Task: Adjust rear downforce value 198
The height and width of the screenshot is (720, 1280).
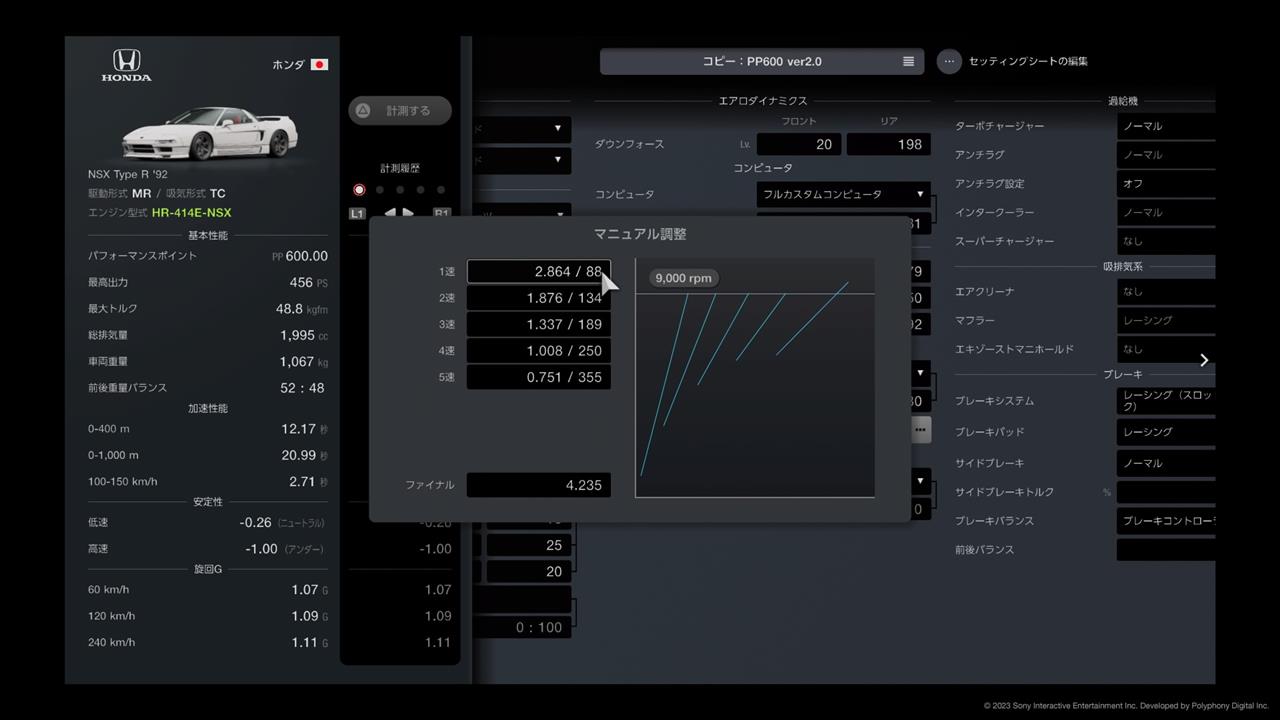Action: [x=889, y=144]
